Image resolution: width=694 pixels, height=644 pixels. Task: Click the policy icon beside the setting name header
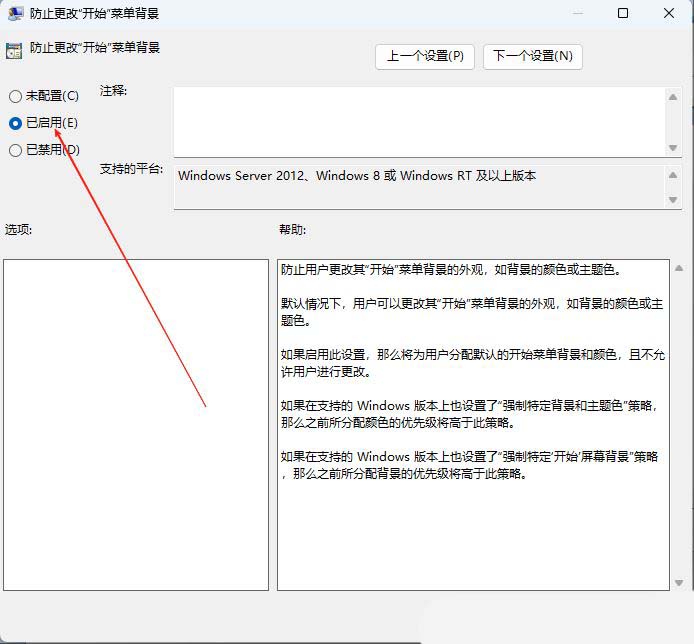tap(14, 49)
